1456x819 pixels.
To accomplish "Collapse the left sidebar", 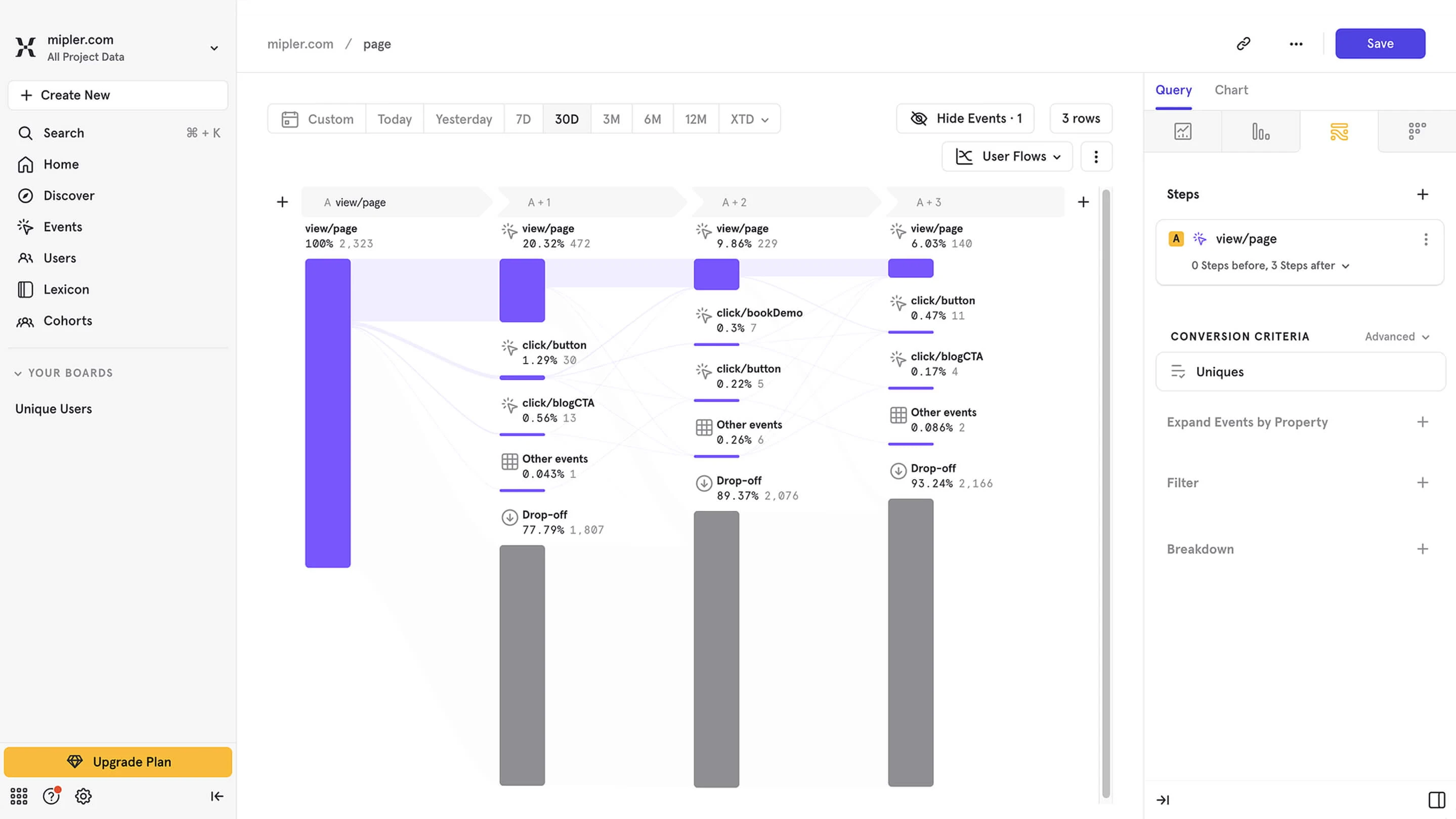I will [x=217, y=796].
